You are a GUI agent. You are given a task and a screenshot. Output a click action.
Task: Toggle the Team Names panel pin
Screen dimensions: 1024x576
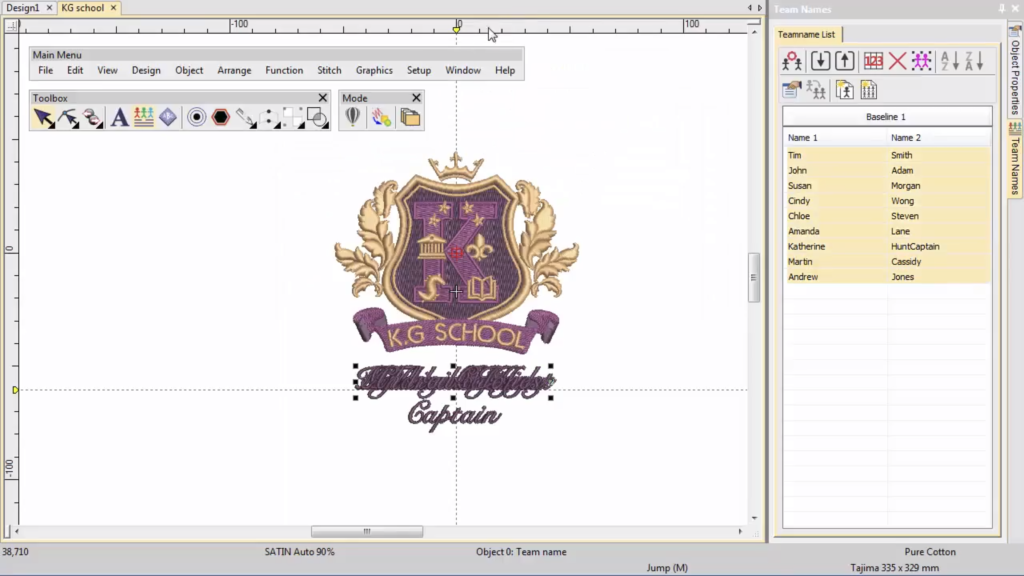[1002, 9]
